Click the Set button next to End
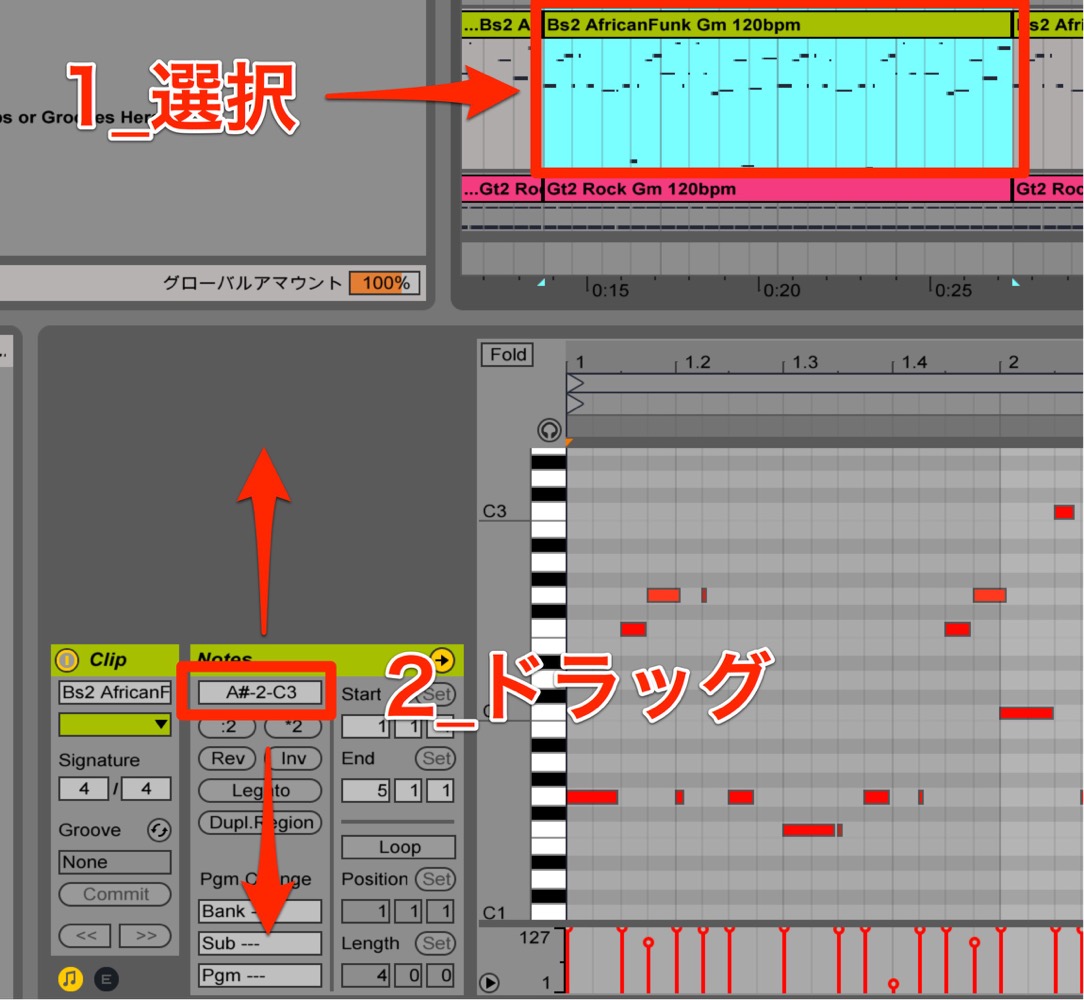1084x1000 pixels. [x=436, y=759]
